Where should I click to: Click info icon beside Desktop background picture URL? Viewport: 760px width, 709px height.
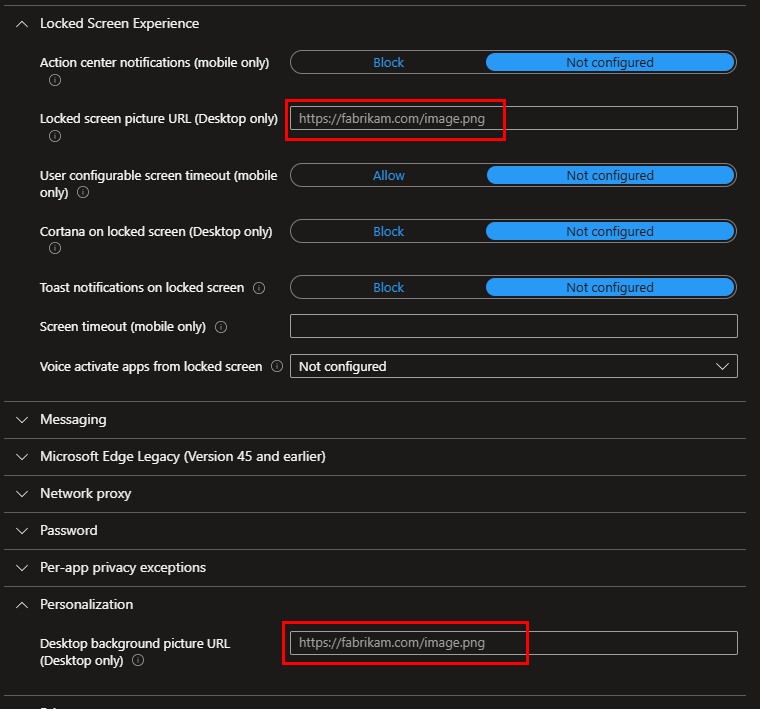point(138,661)
